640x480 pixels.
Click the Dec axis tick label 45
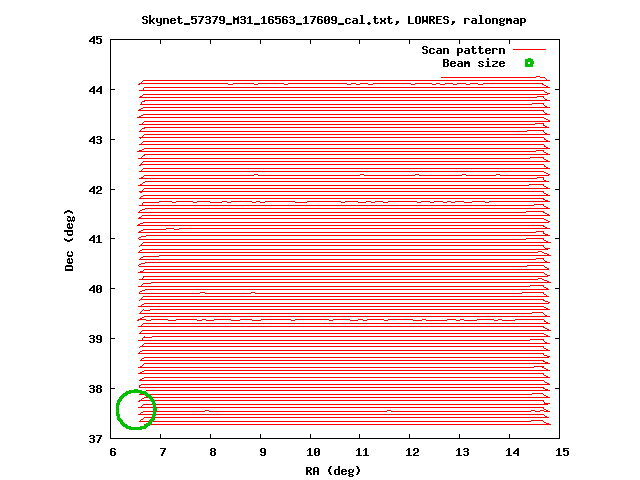click(95, 40)
